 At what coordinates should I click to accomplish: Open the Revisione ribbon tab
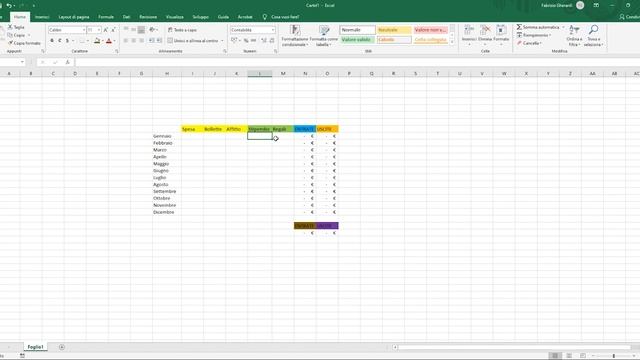tap(148, 17)
